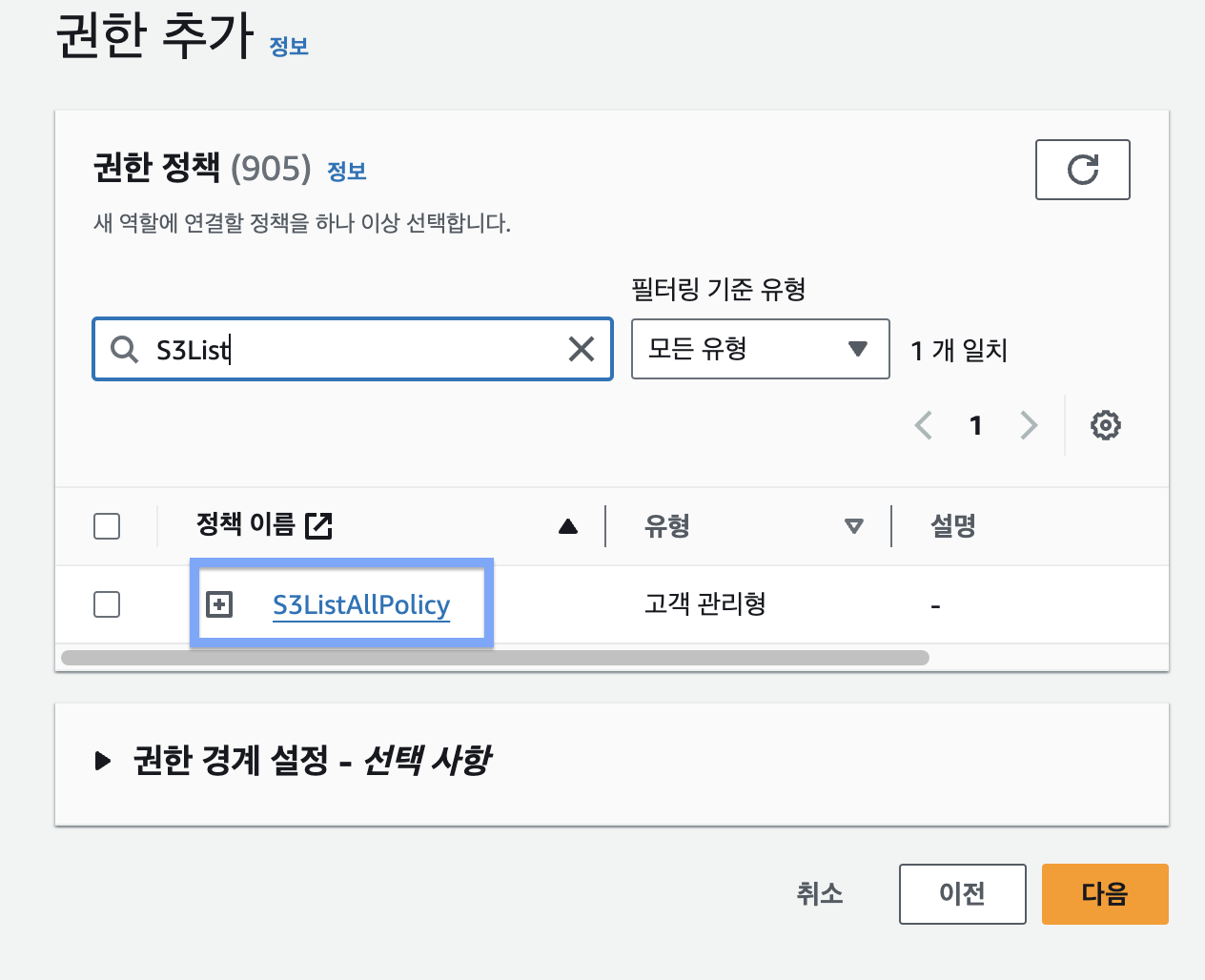1205x980 pixels.
Task: Expand S3ListAllPolicy row details
Action: coord(219,604)
